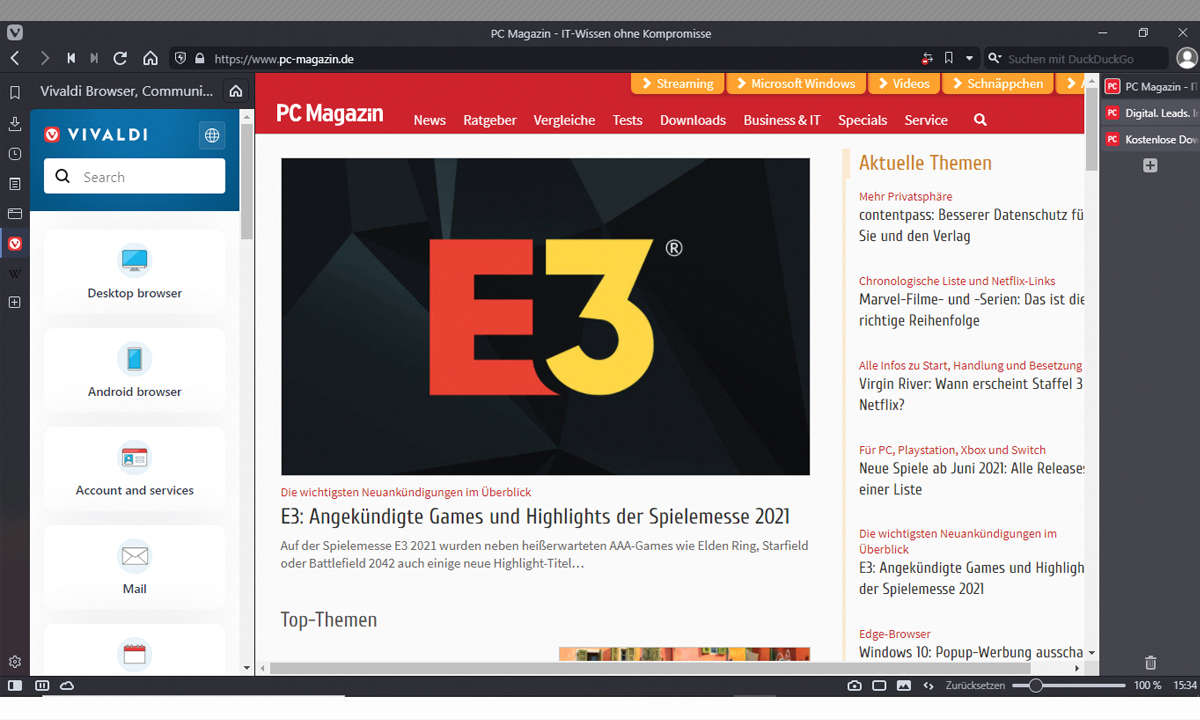Open the Window panel
The image size is (1200, 720).
click(15, 213)
